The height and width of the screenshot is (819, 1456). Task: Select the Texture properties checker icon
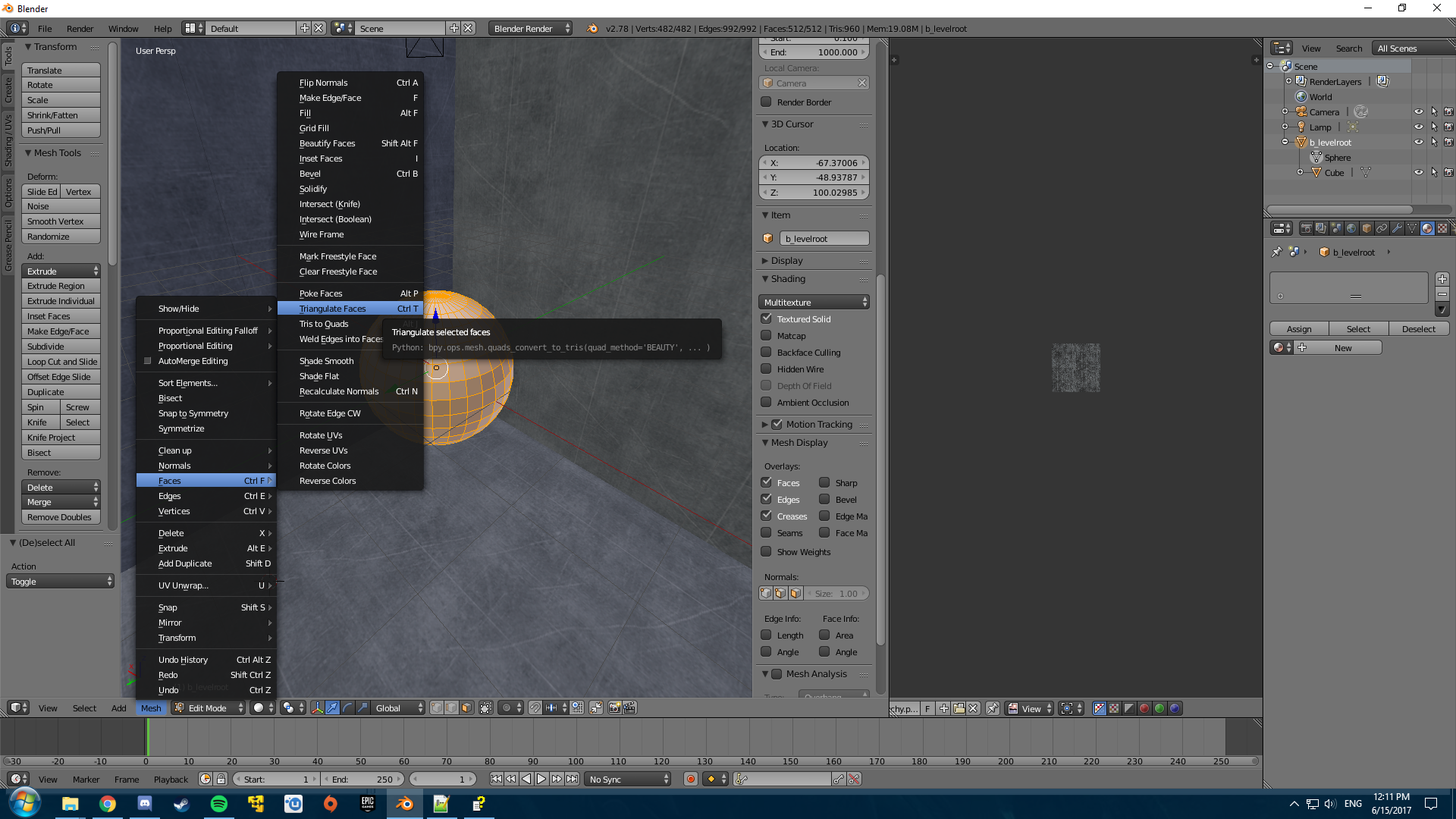pos(1442,228)
